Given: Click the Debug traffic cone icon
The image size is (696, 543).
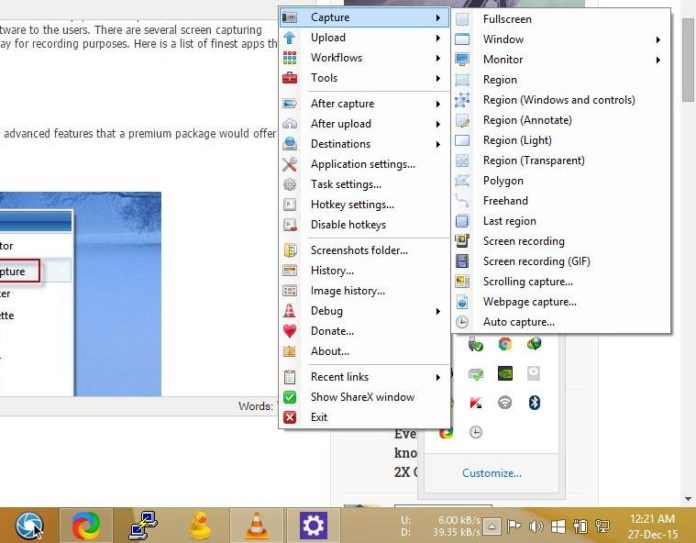Looking at the screenshot, I should coord(289,311).
